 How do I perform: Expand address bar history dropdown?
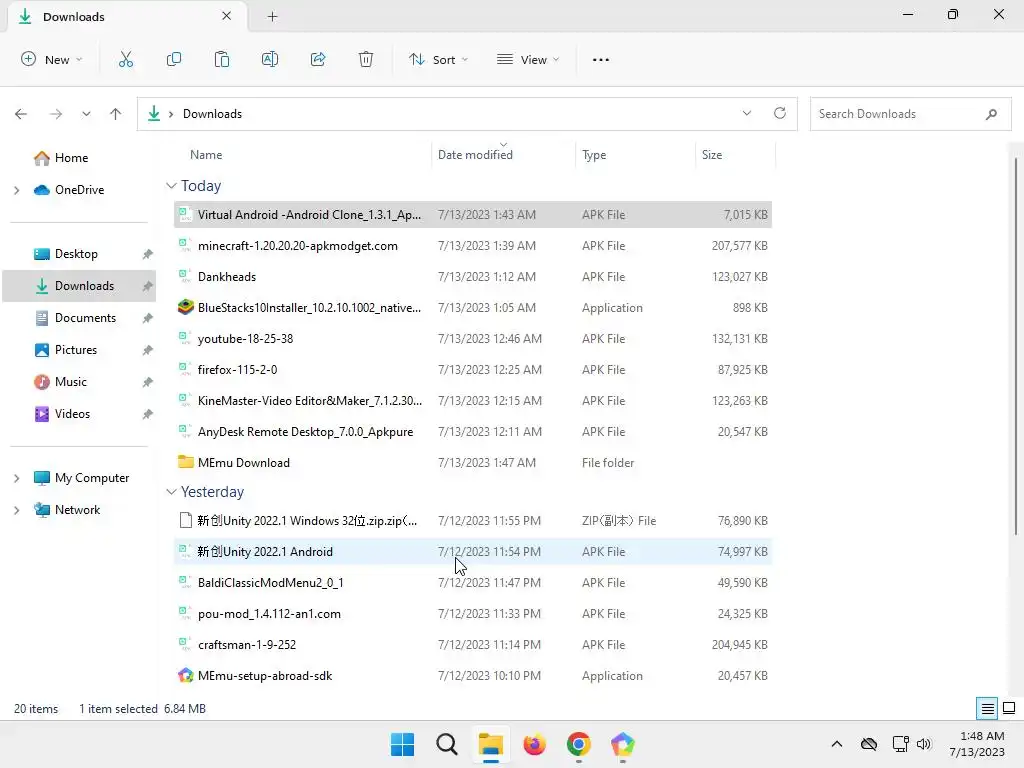(746, 114)
